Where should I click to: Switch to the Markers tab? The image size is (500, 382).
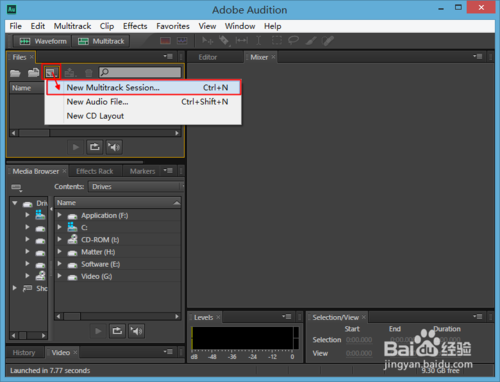pyautogui.click(x=142, y=171)
